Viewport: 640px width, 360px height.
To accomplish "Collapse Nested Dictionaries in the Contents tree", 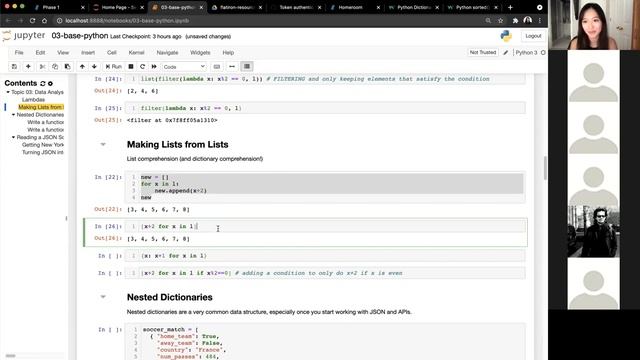I will [13, 115].
